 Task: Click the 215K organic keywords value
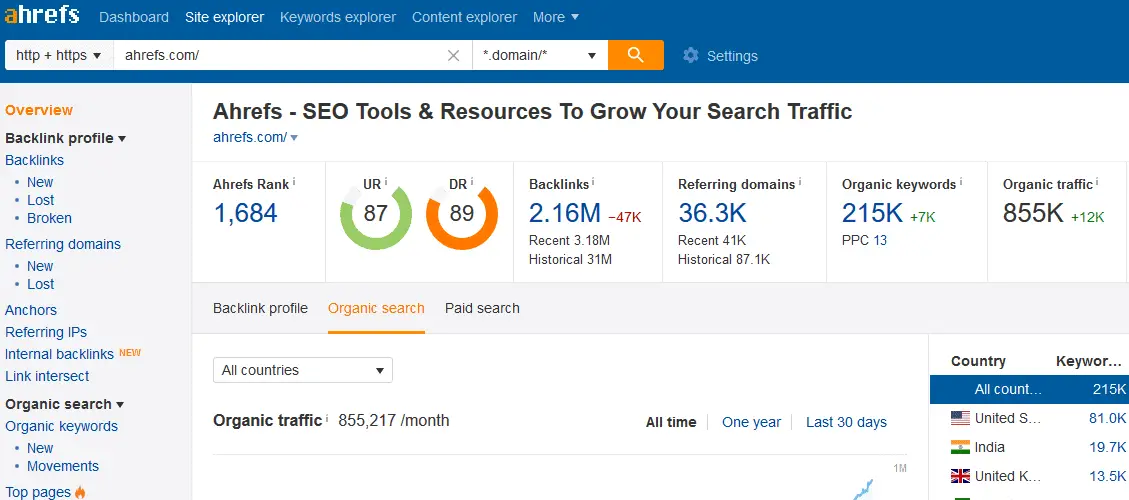click(873, 213)
